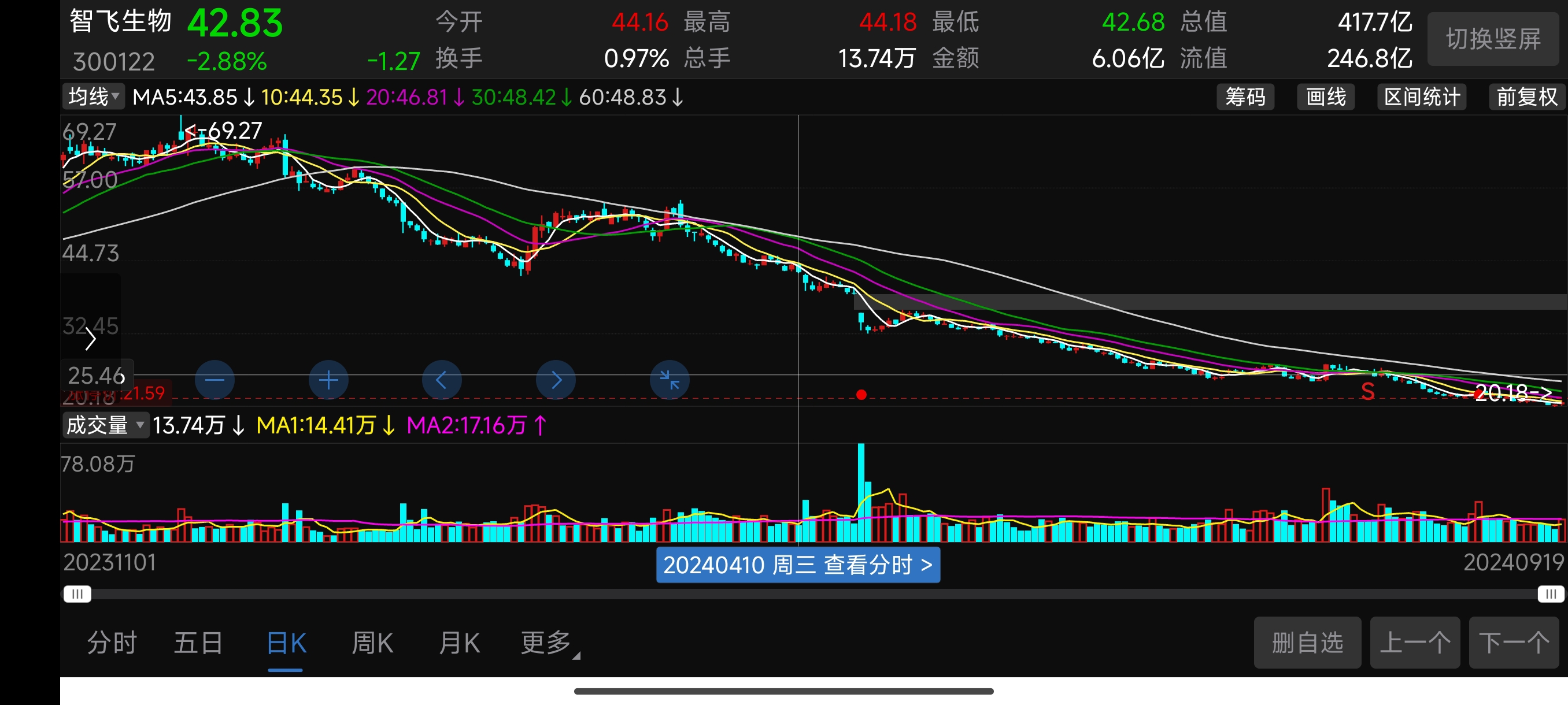Viewport: 1568px width, 705px height.
Task: Switch to the 分时 tab
Action: 112,644
